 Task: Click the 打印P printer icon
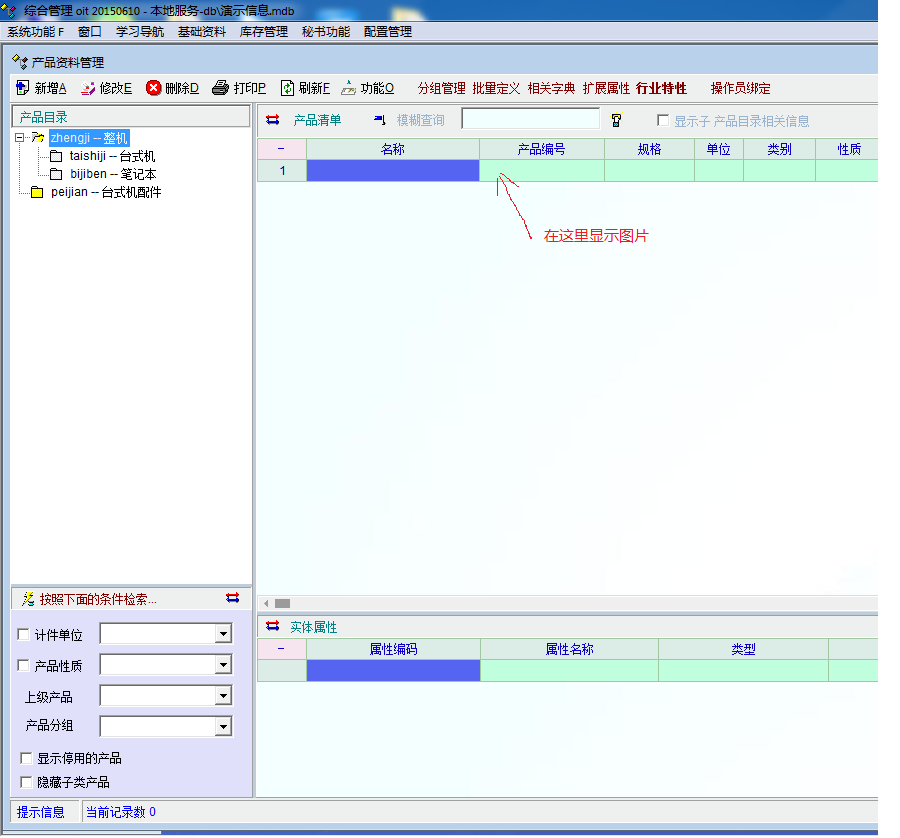pos(220,88)
